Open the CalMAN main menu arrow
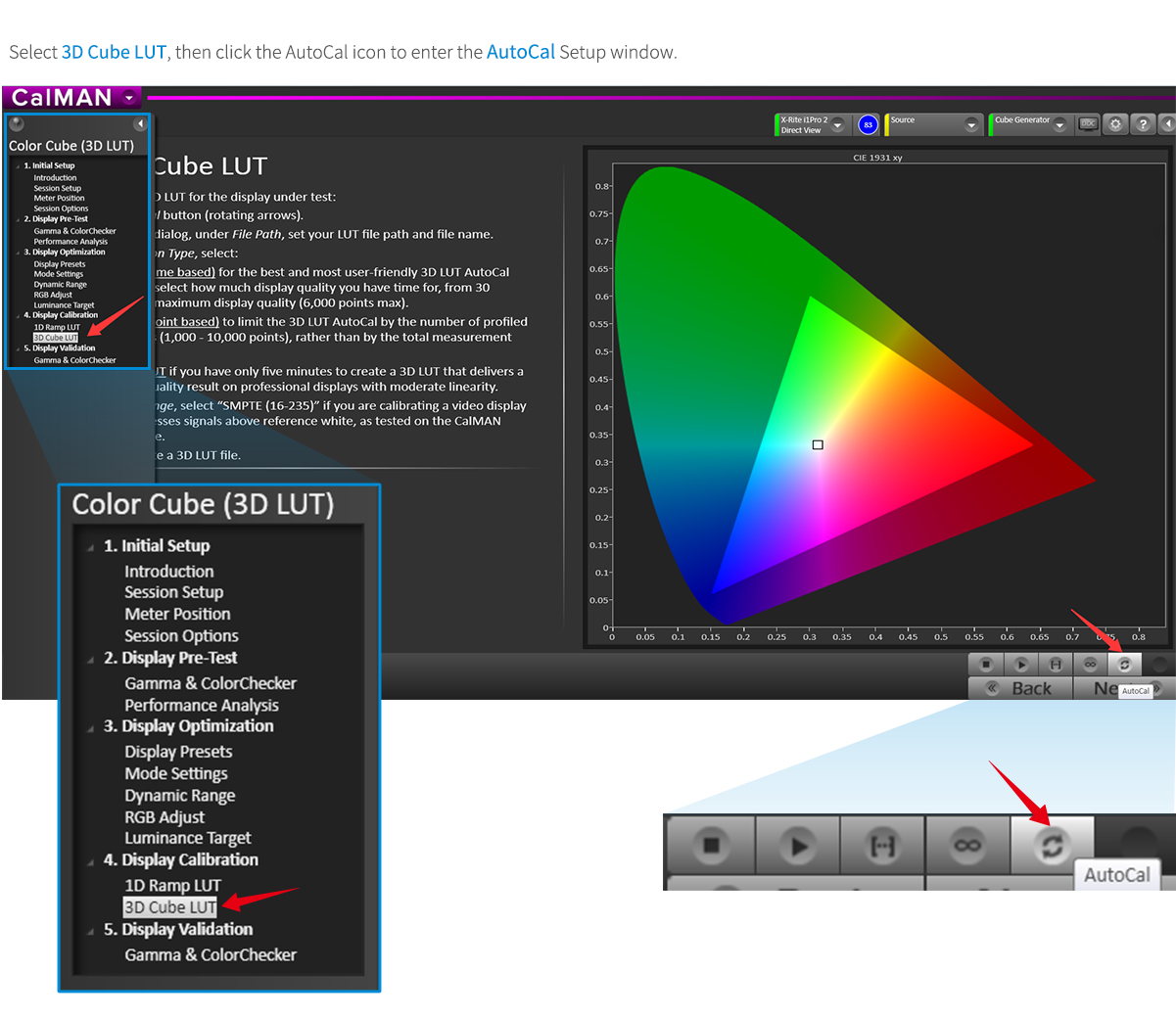1176x1017 pixels. (x=129, y=98)
